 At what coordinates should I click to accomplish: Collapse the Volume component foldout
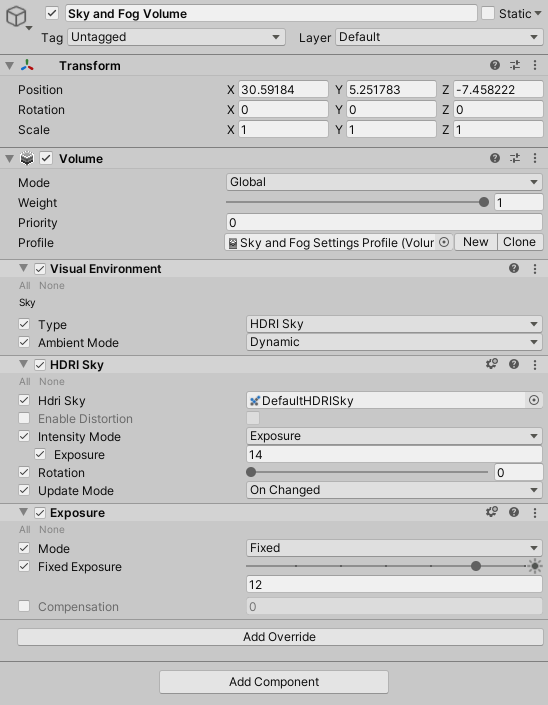point(9,158)
